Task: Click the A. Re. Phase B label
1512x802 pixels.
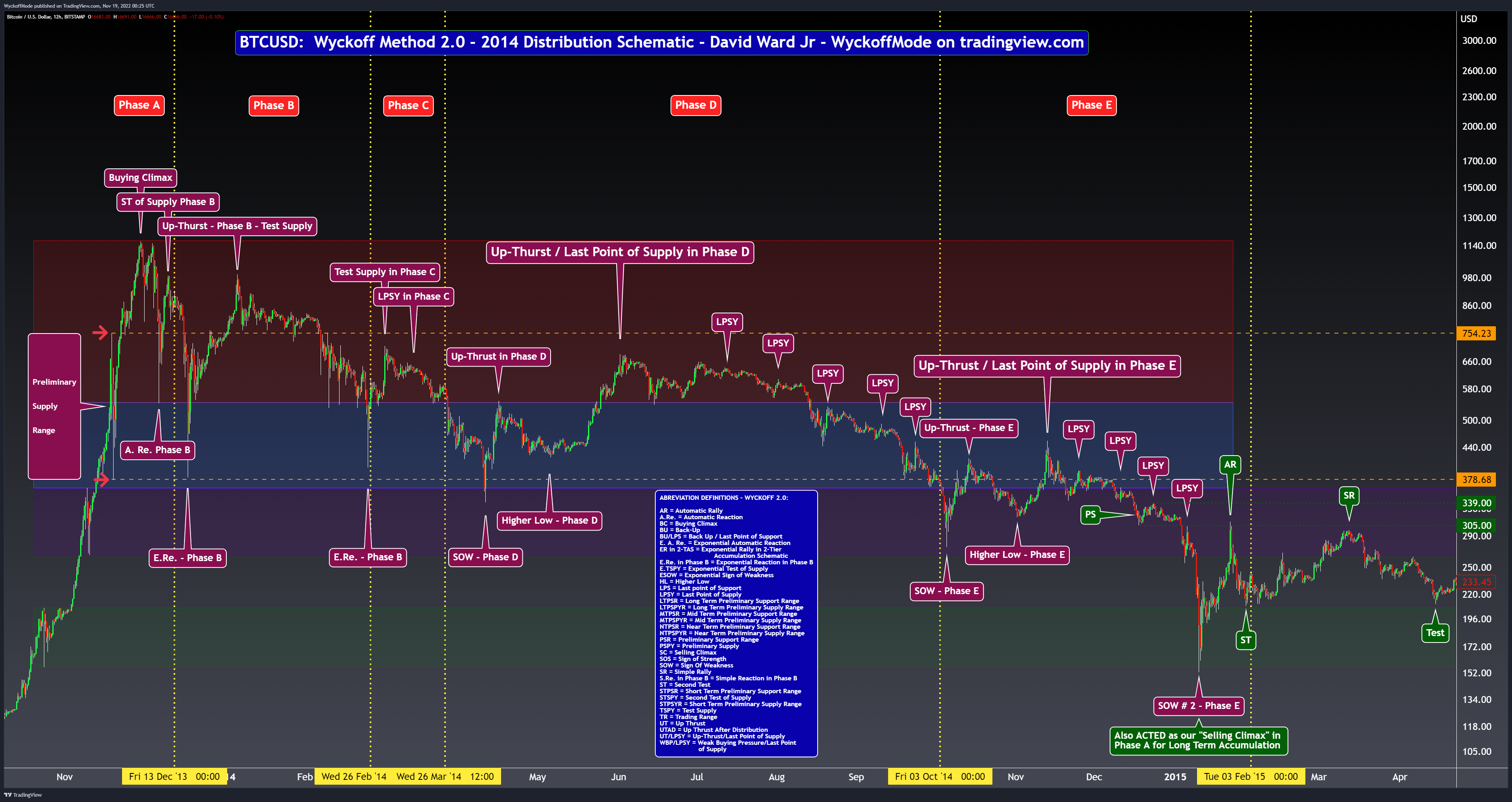Action: 157,450
